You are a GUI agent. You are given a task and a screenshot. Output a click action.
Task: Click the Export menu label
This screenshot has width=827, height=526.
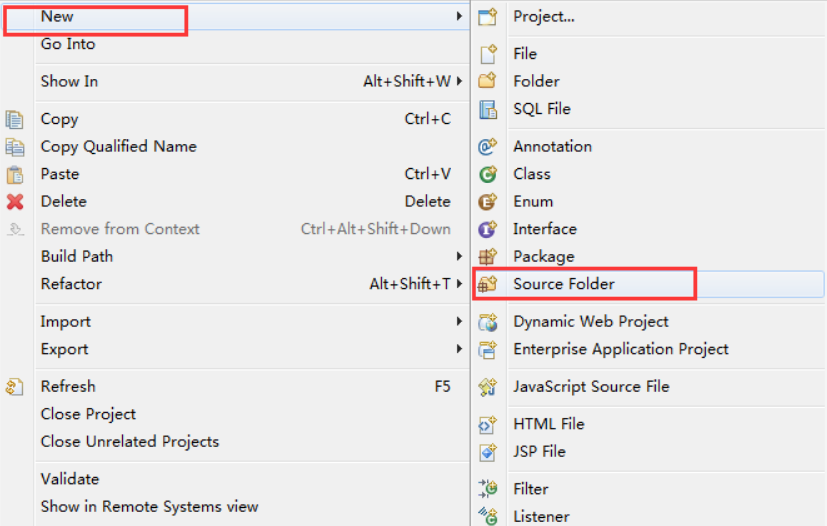[x=64, y=349]
